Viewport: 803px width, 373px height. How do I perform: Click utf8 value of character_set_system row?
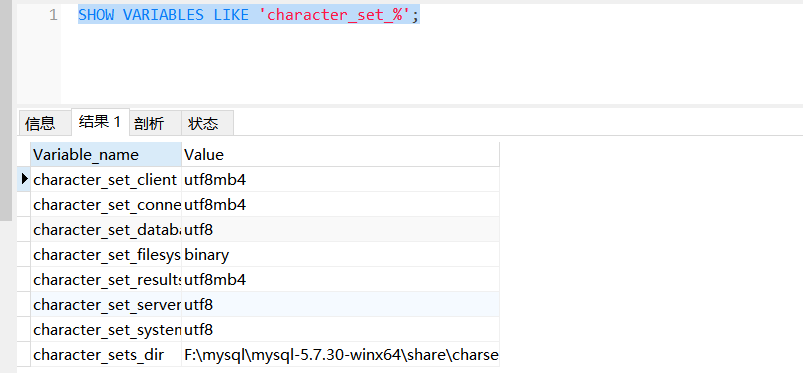[341, 329]
